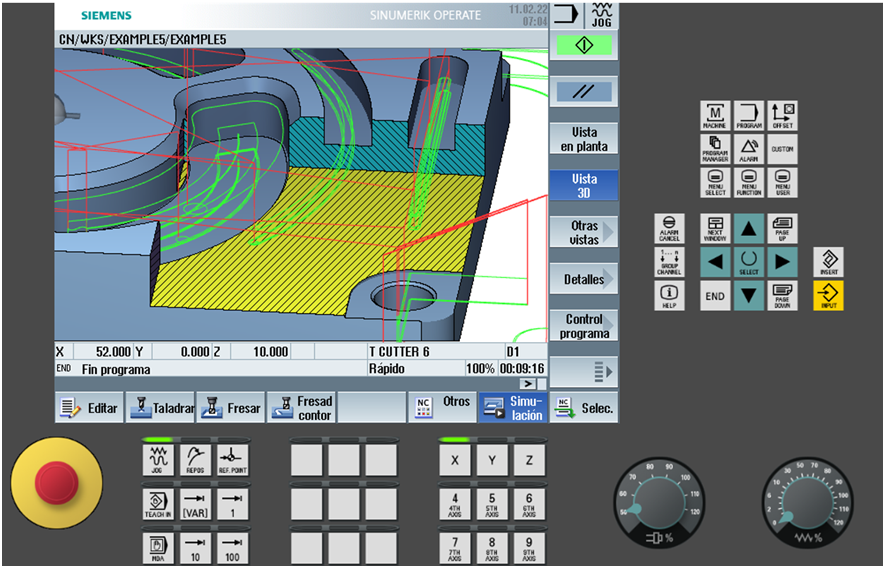Open the MACHINE operating area key
The width and height of the screenshot is (885, 568).
tap(715, 116)
